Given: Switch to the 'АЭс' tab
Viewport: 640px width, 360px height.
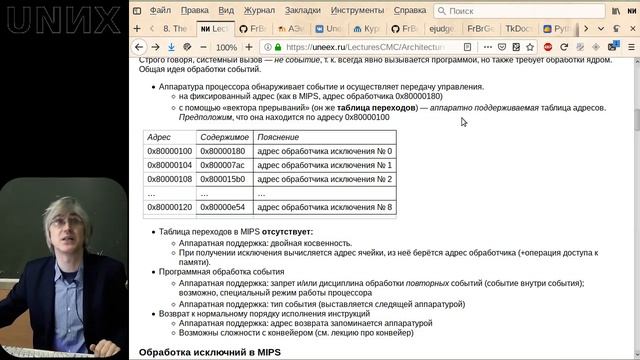Looking at the screenshot, I should coord(291,29).
